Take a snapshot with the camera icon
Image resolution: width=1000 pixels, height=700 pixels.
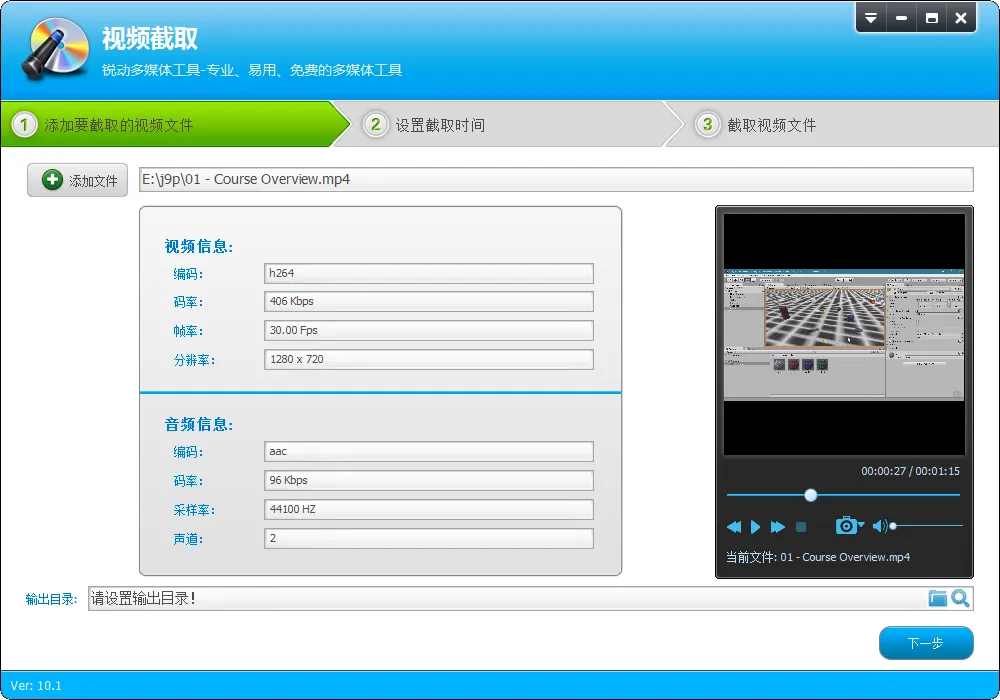pyautogui.click(x=846, y=525)
